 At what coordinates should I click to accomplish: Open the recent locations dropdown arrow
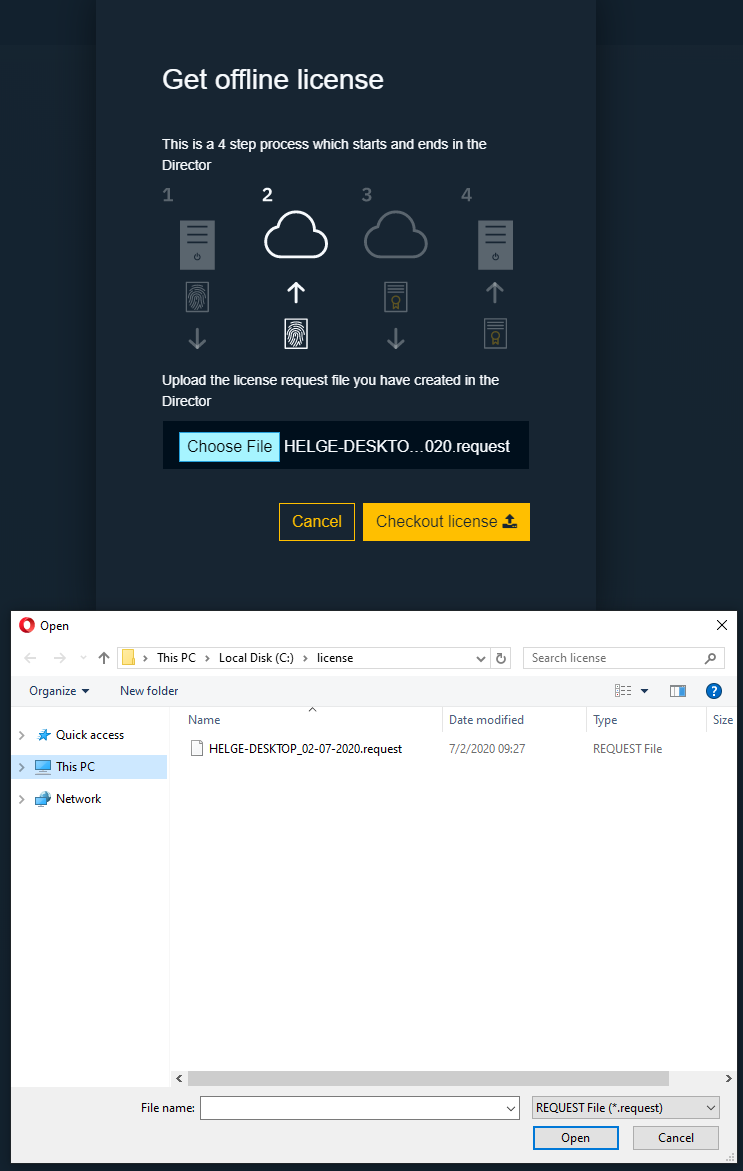pos(83,658)
